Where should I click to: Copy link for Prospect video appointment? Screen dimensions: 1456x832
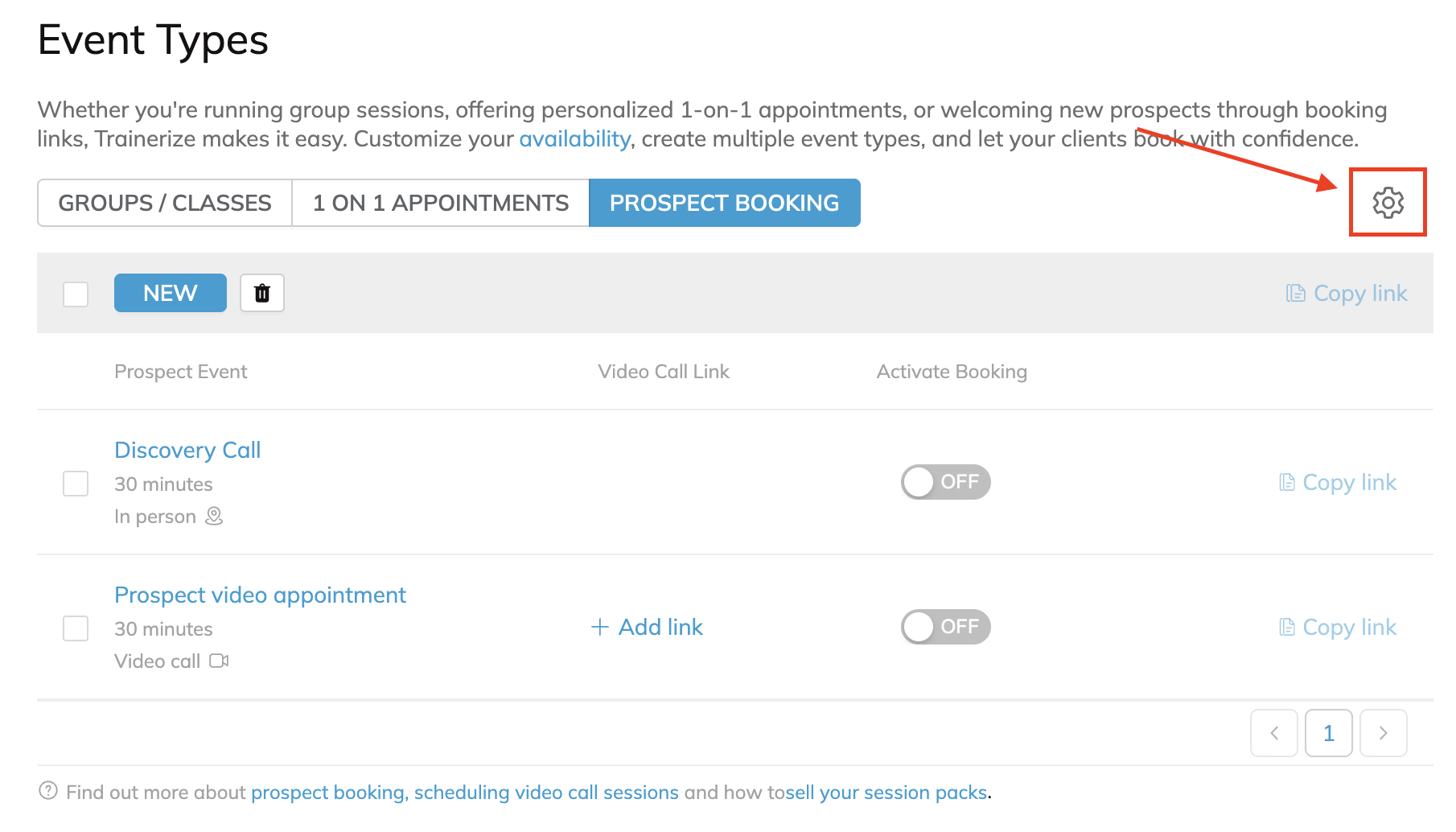(x=1337, y=627)
